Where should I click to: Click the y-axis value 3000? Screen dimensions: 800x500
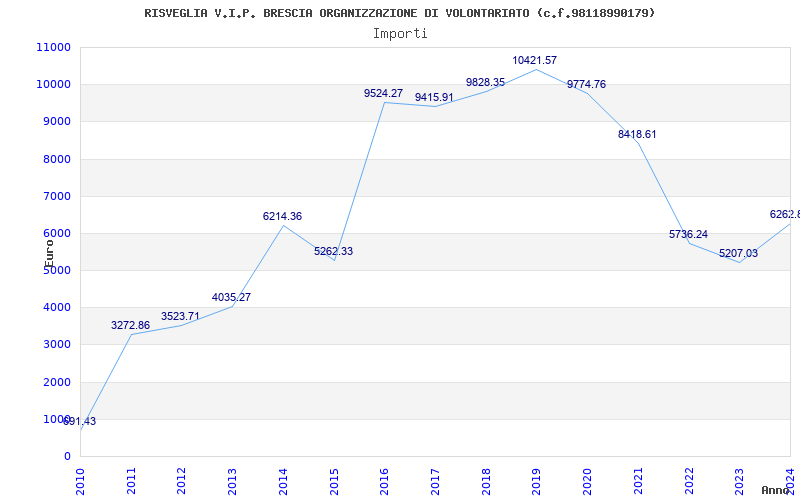[57, 344]
